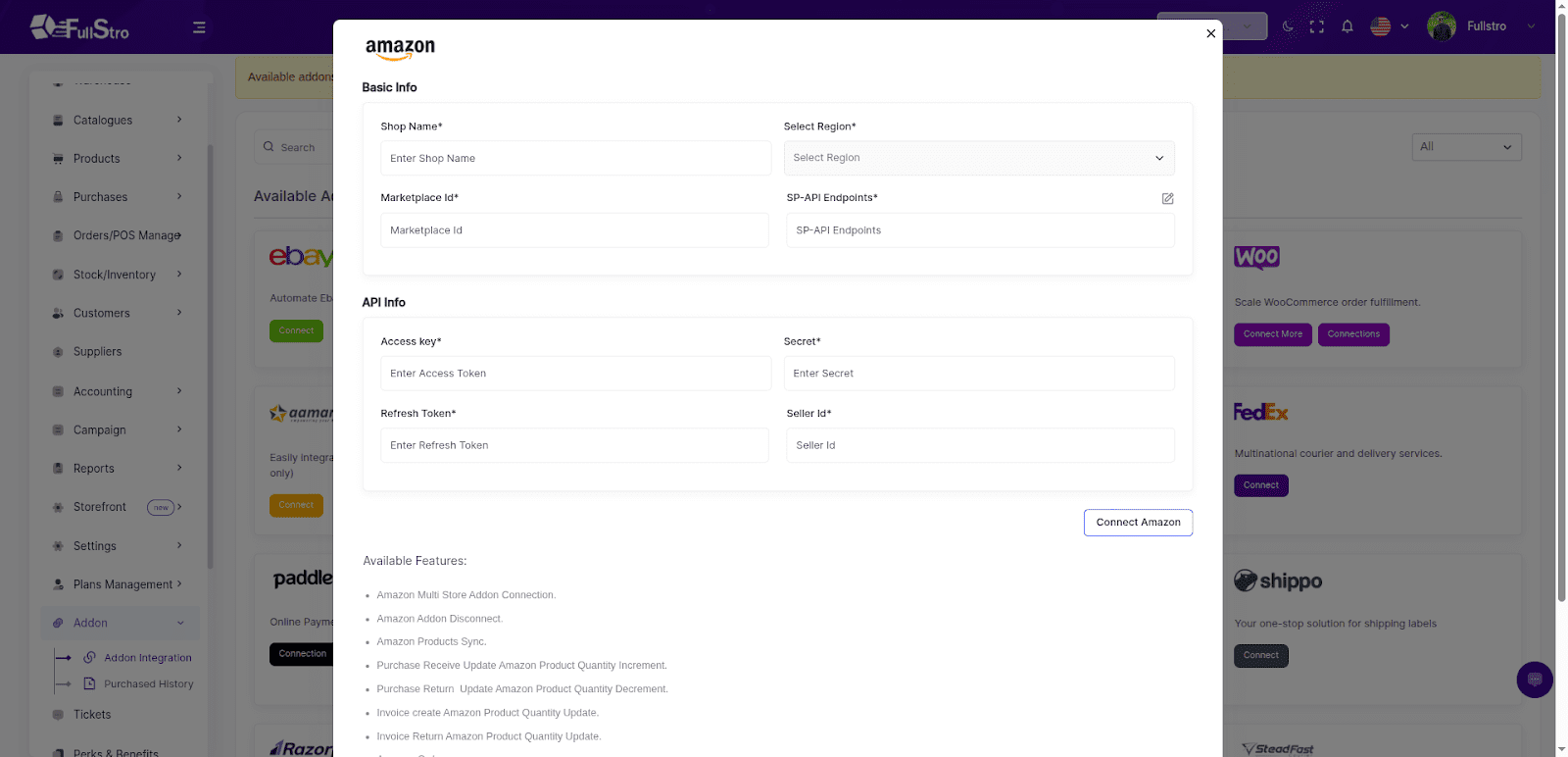The height and width of the screenshot is (757, 1568).
Task: Open the Suppliers menu item
Action: coord(98,352)
